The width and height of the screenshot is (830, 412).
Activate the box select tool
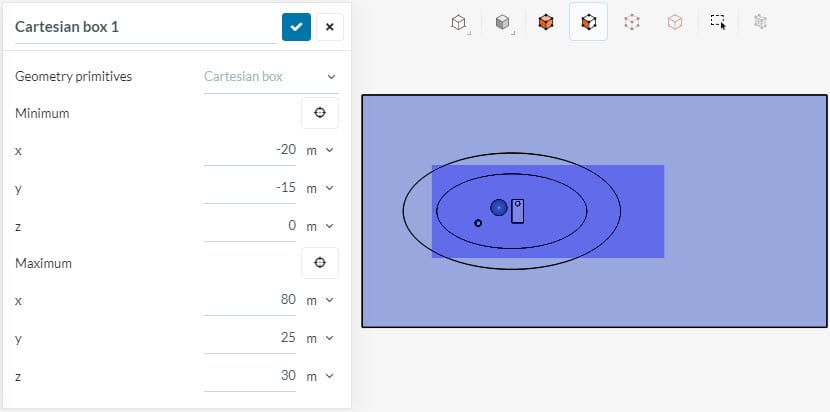(718, 21)
